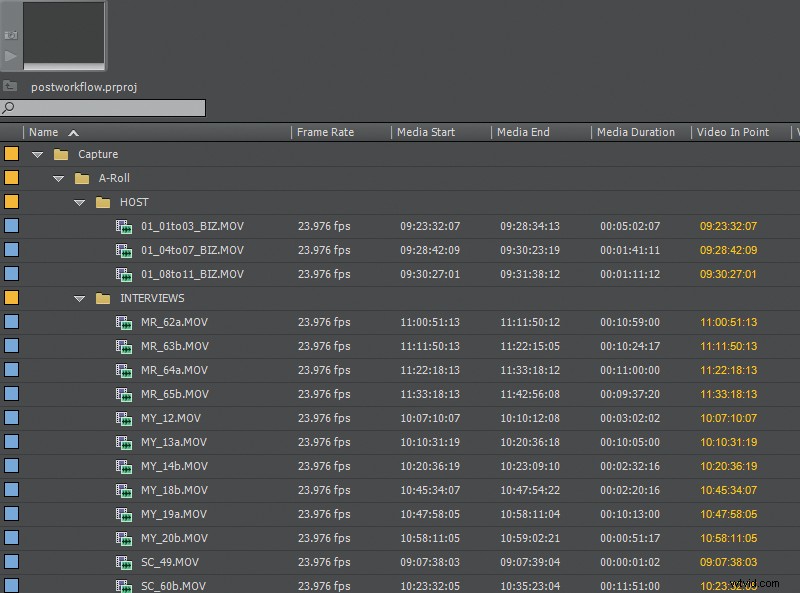Click the Media Duration column header
The height and width of the screenshot is (593, 800).
[636, 131]
